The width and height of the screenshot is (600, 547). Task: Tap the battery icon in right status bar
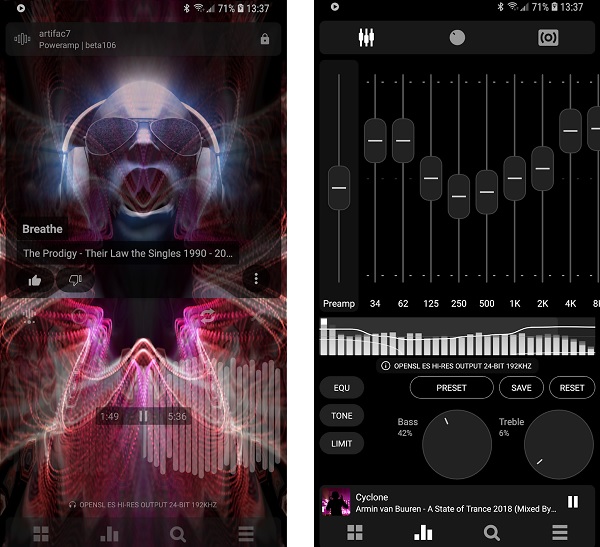pos(554,7)
